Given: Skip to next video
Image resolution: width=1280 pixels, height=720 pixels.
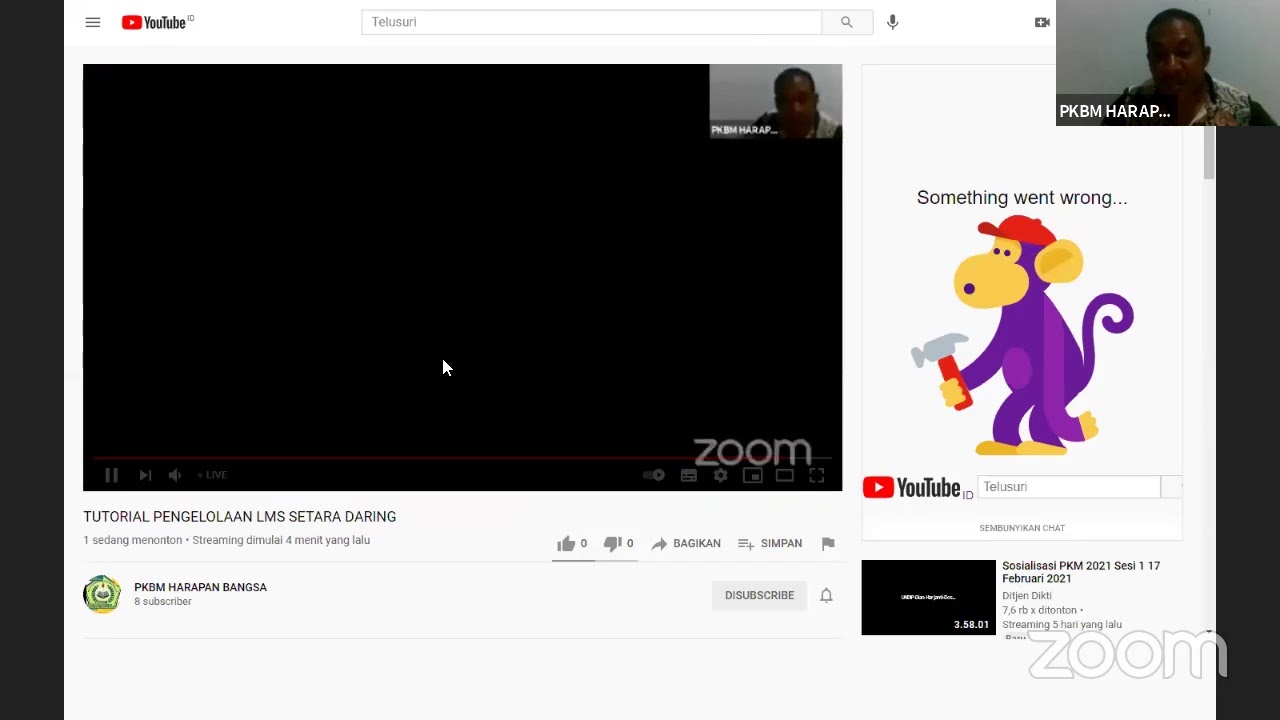Looking at the screenshot, I should [145, 475].
